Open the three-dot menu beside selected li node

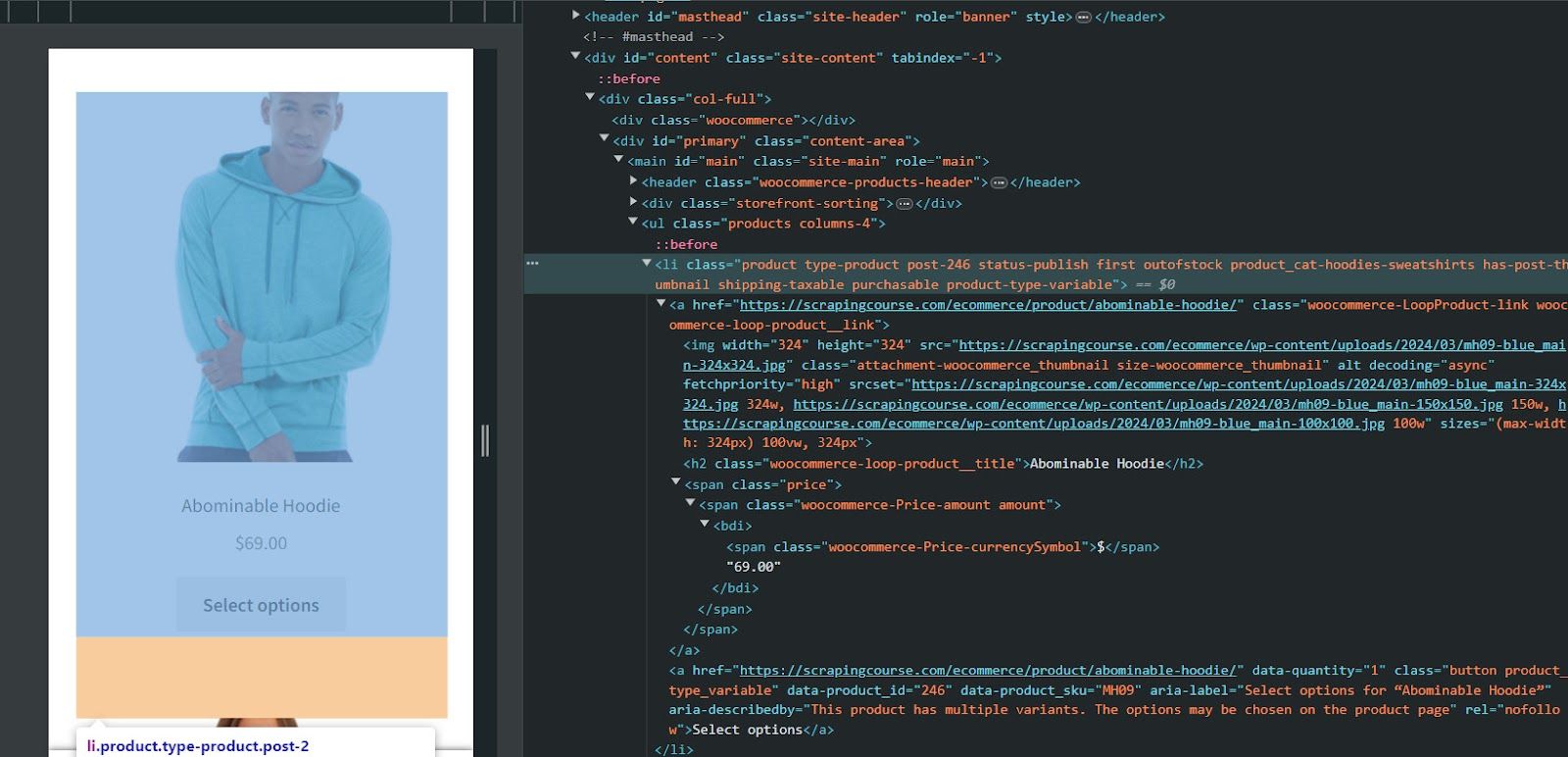[x=532, y=263]
